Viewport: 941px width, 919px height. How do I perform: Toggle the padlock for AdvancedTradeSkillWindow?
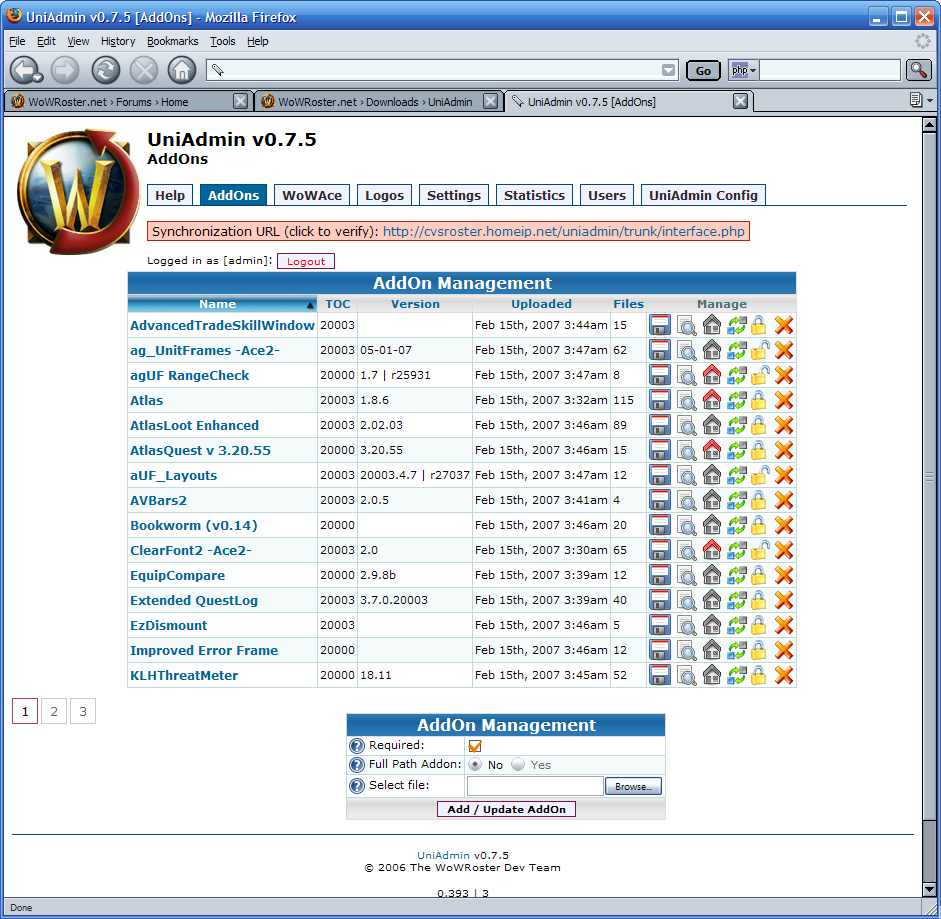tap(759, 325)
